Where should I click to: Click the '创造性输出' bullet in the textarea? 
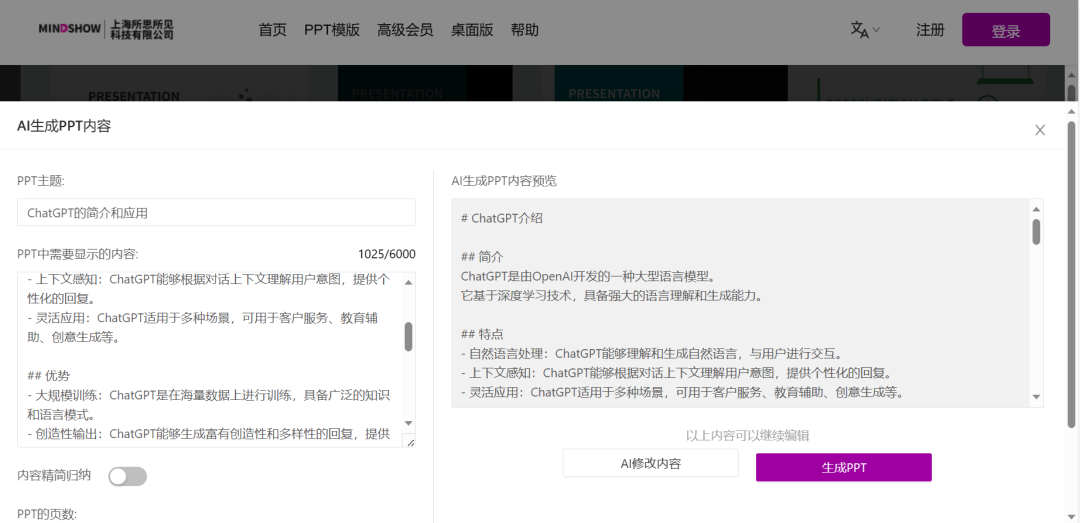click(x=209, y=434)
